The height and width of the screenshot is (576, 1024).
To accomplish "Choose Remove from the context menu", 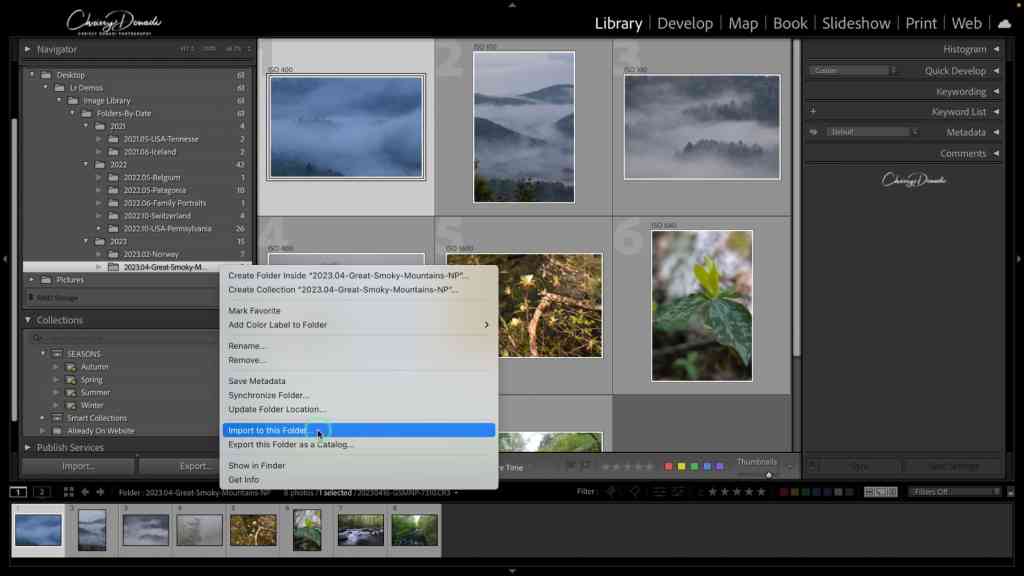I will (359, 360).
